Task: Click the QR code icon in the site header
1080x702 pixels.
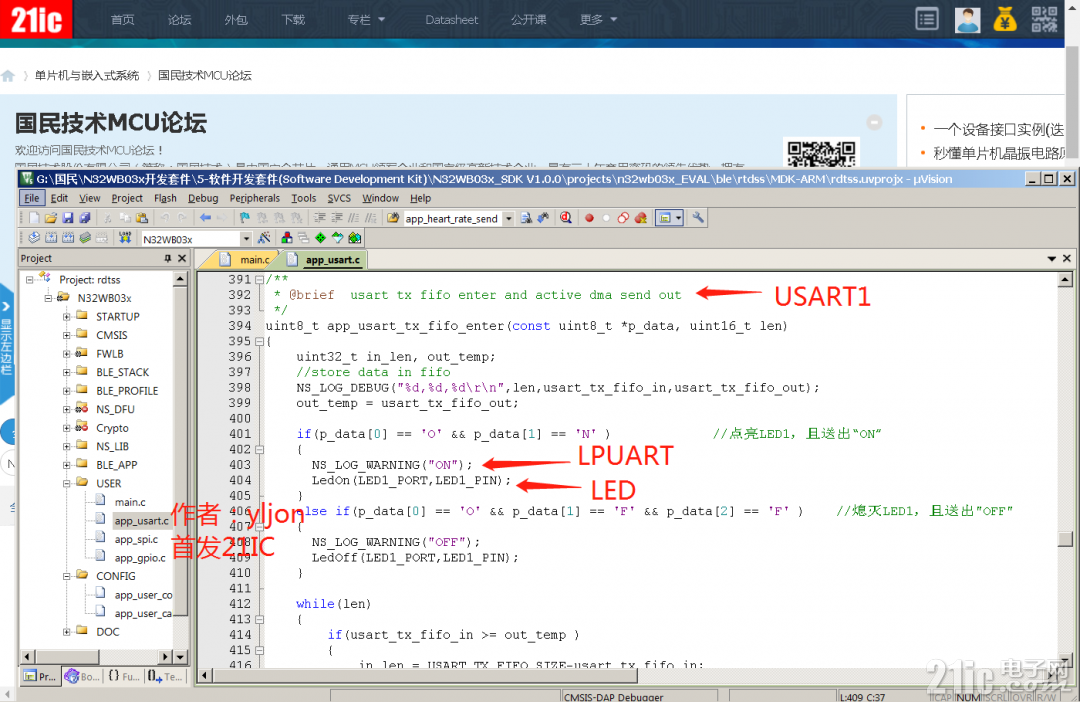Action: coord(1044,19)
